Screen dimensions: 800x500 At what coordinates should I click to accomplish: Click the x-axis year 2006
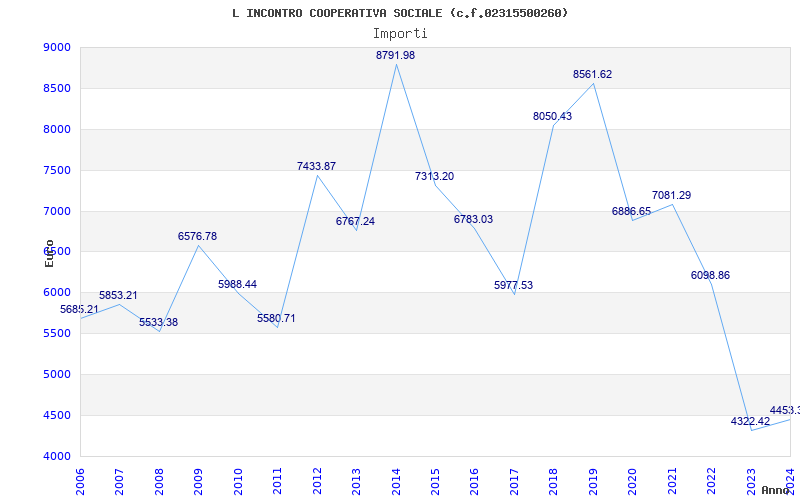click(x=80, y=481)
